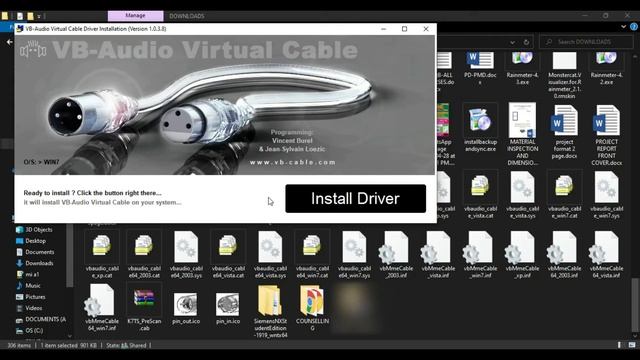This screenshot has width=640, height=360.
Task: Click the Search DOWNLOADS field
Action: pyautogui.click(x=587, y=42)
